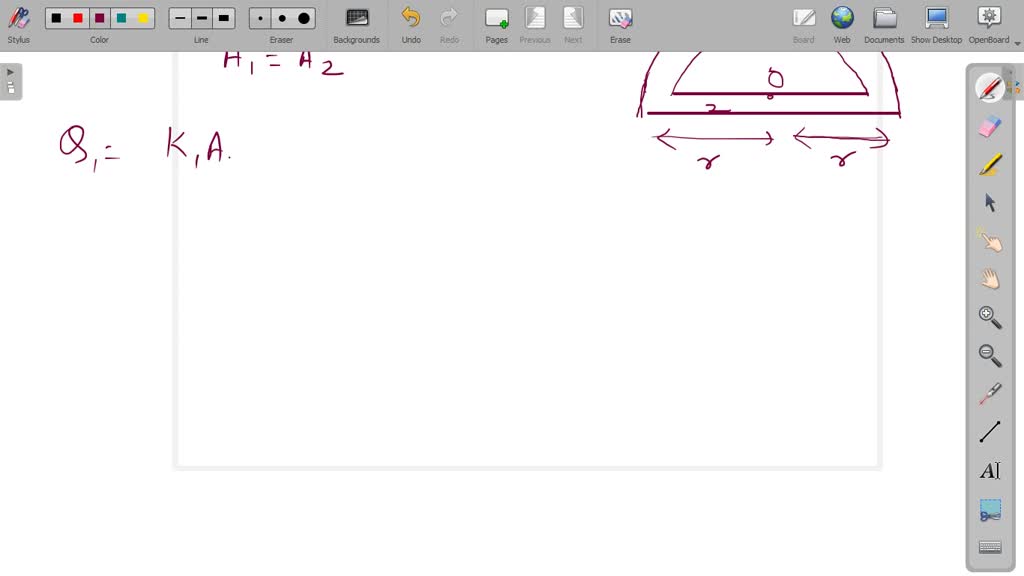The image size is (1024, 576).
Task: Switch to Board mode
Action: (x=803, y=25)
